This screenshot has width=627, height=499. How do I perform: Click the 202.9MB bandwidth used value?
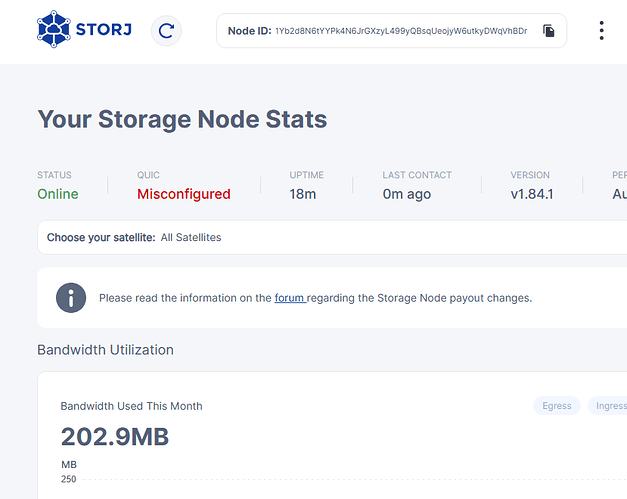(114, 437)
